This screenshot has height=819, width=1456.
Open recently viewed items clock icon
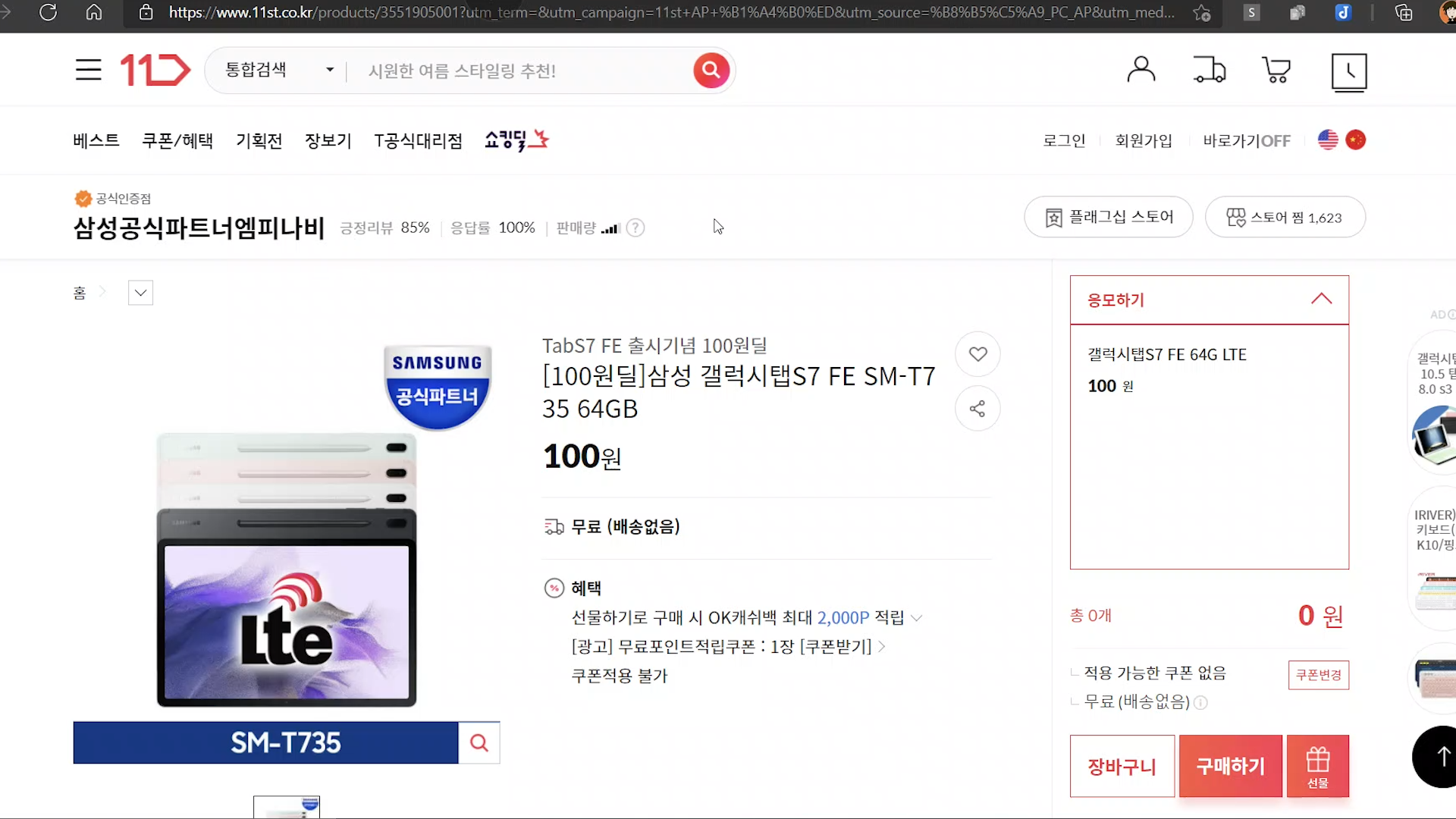(x=1349, y=72)
